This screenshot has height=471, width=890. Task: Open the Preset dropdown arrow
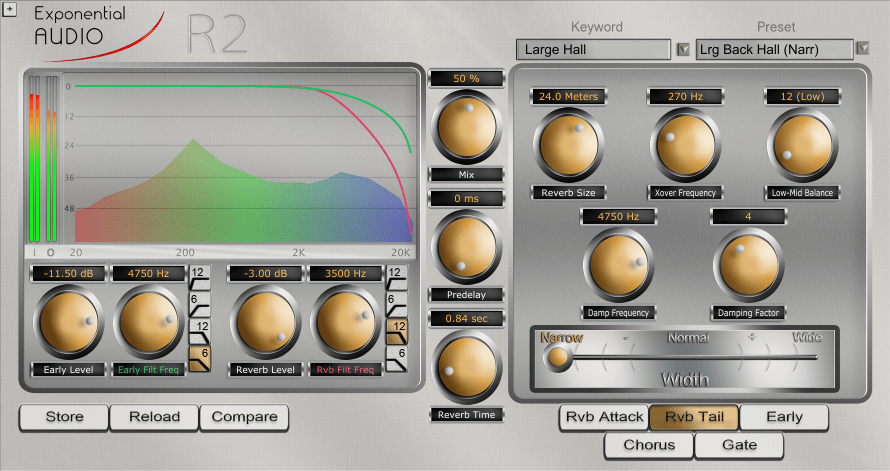coord(863,49)
